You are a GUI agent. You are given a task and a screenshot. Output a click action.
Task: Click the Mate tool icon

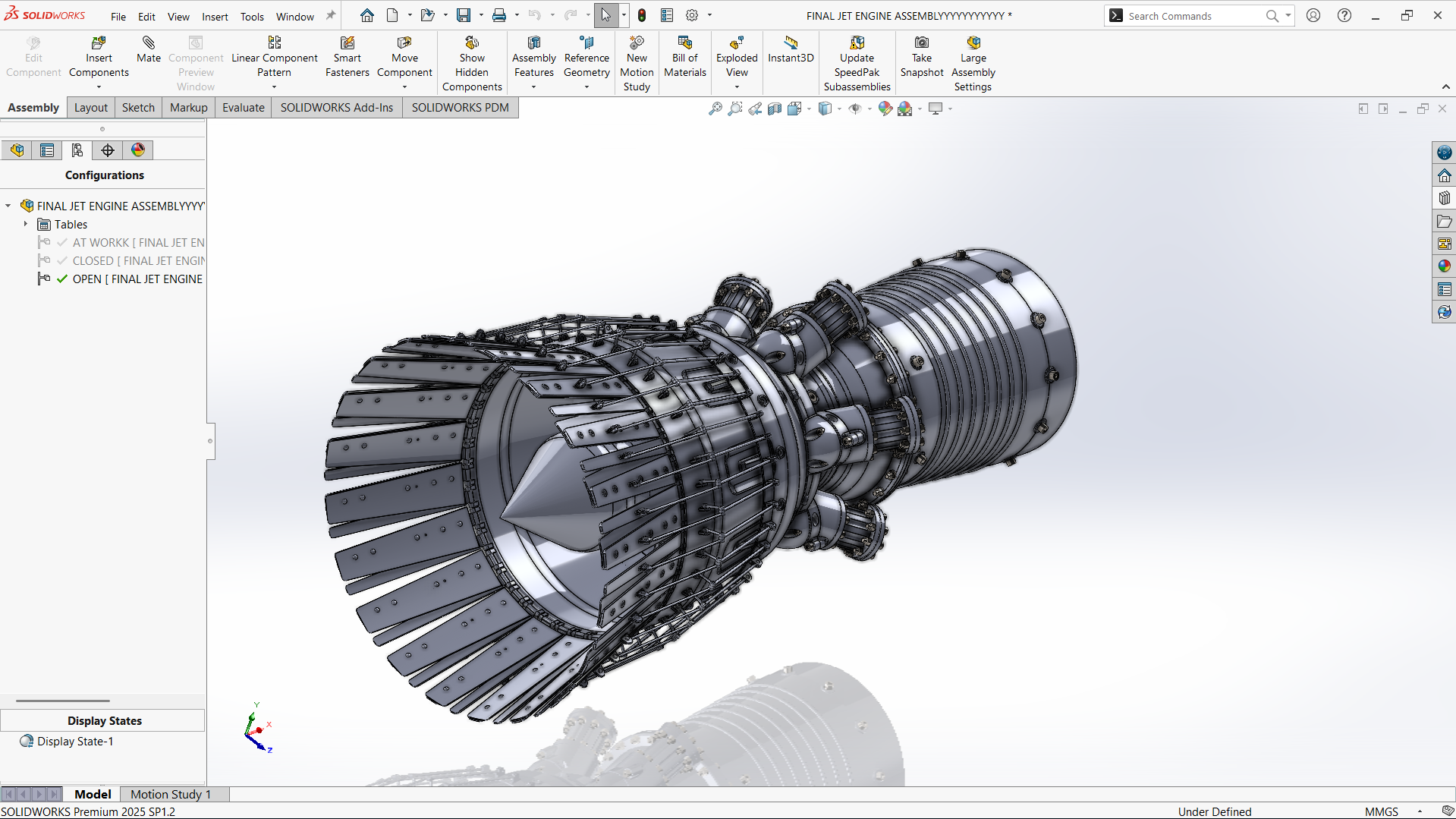[149, 43]
